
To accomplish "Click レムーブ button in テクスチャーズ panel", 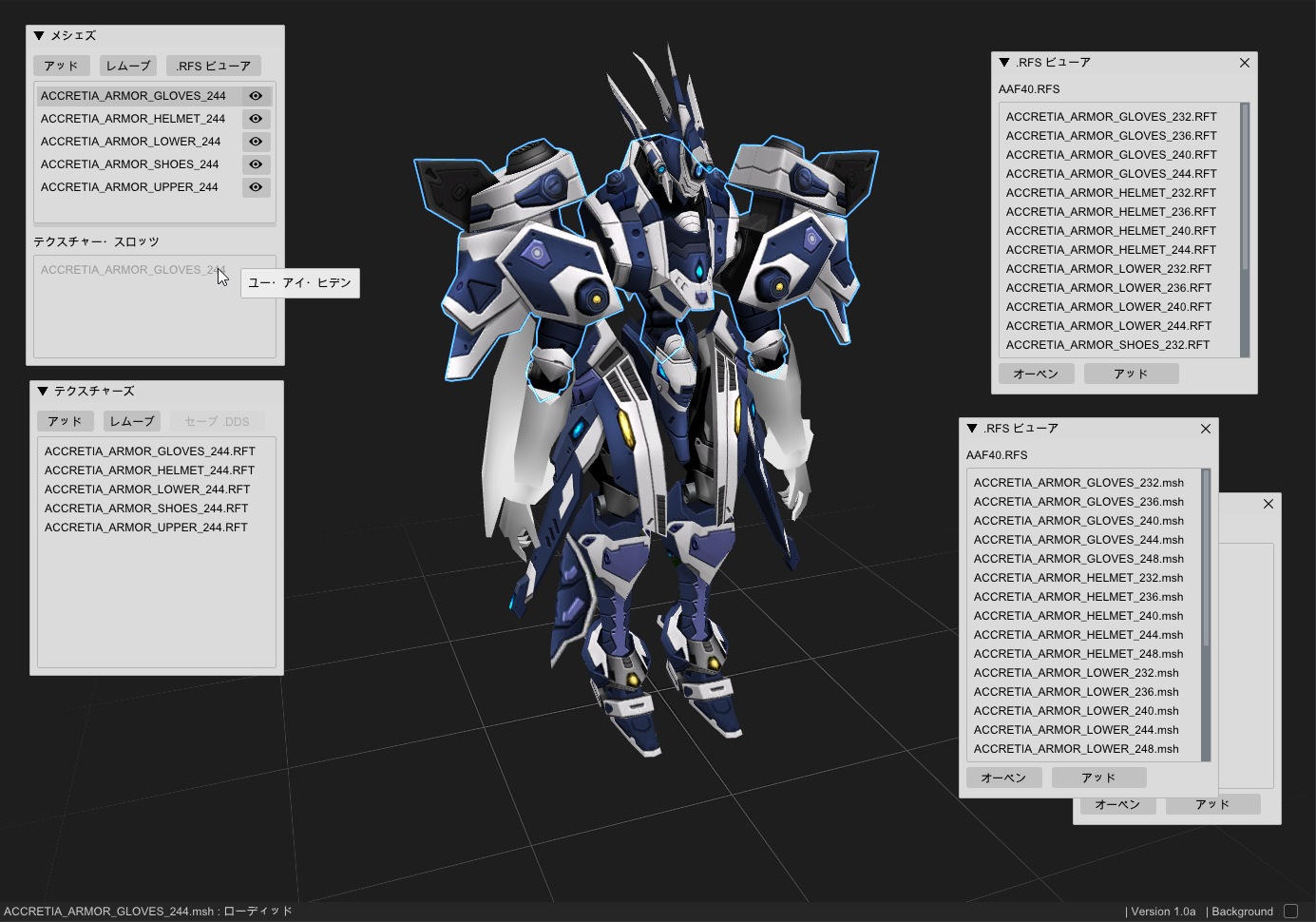I will (x=132, y=421).
